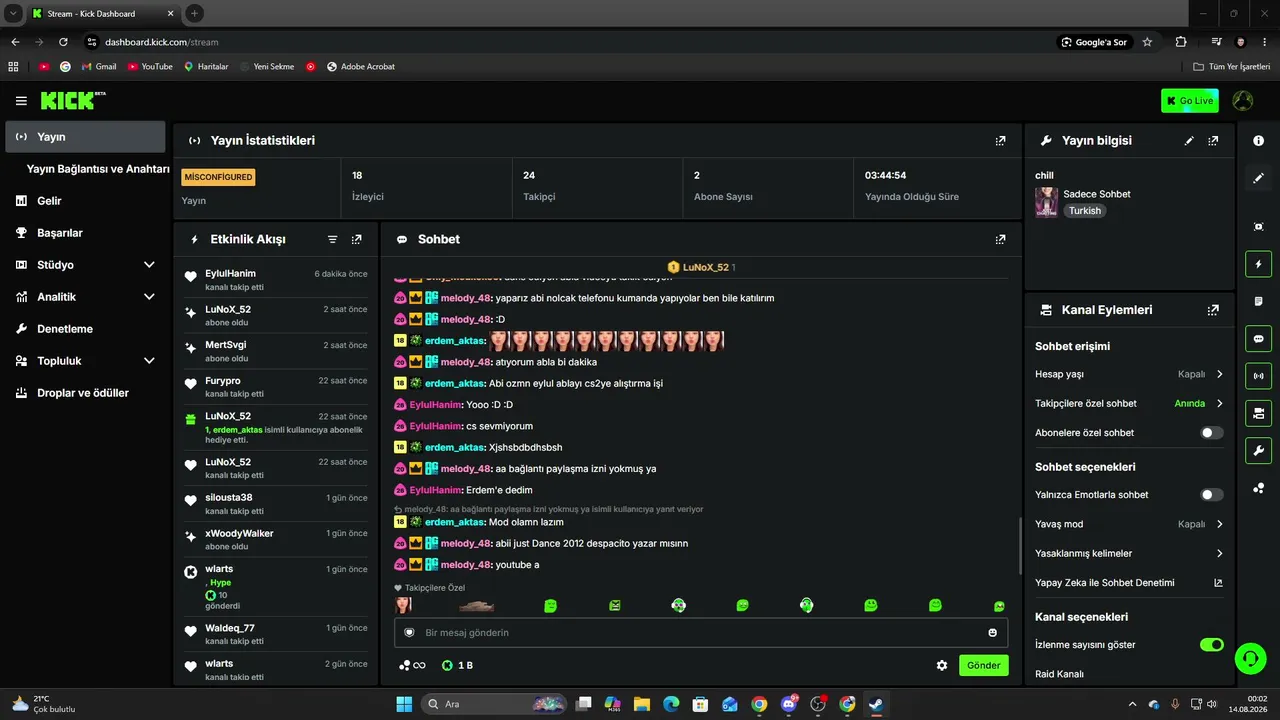Click the broadcast signal sidebar icon
Image resolution: width=1280 pixels, height=720 pixels.
click(x=1258, y=376)
